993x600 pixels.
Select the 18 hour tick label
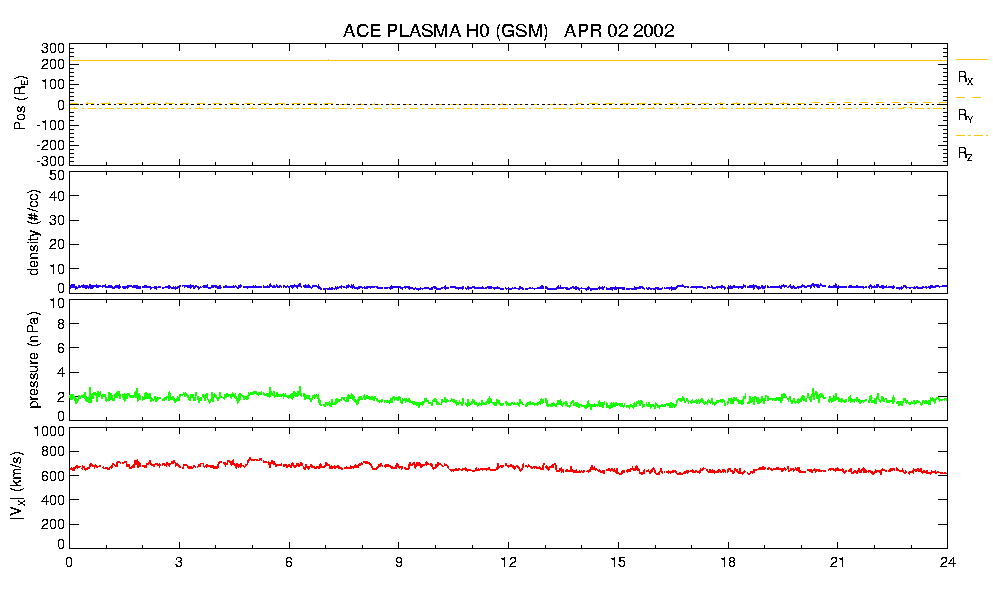(728, 564)
